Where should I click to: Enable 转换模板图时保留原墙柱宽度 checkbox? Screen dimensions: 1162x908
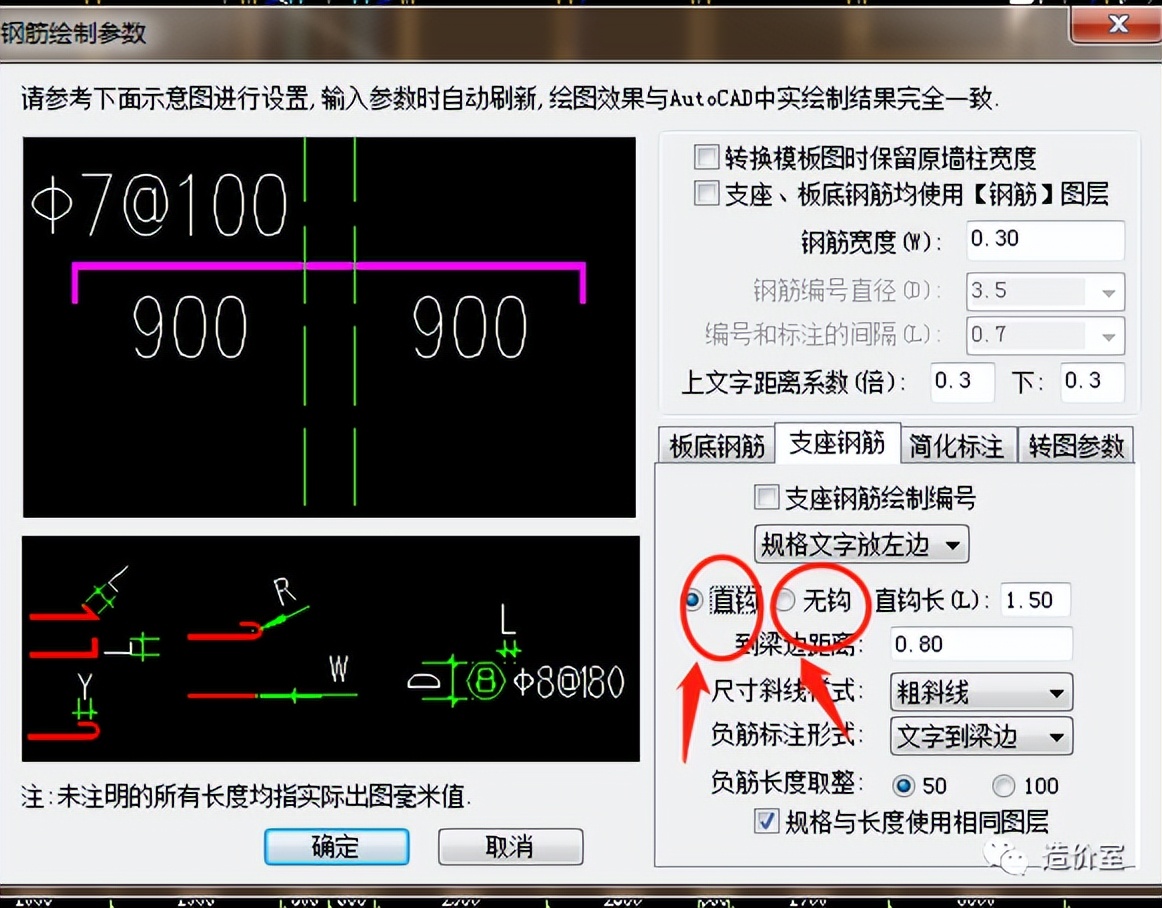click(707, 155)
